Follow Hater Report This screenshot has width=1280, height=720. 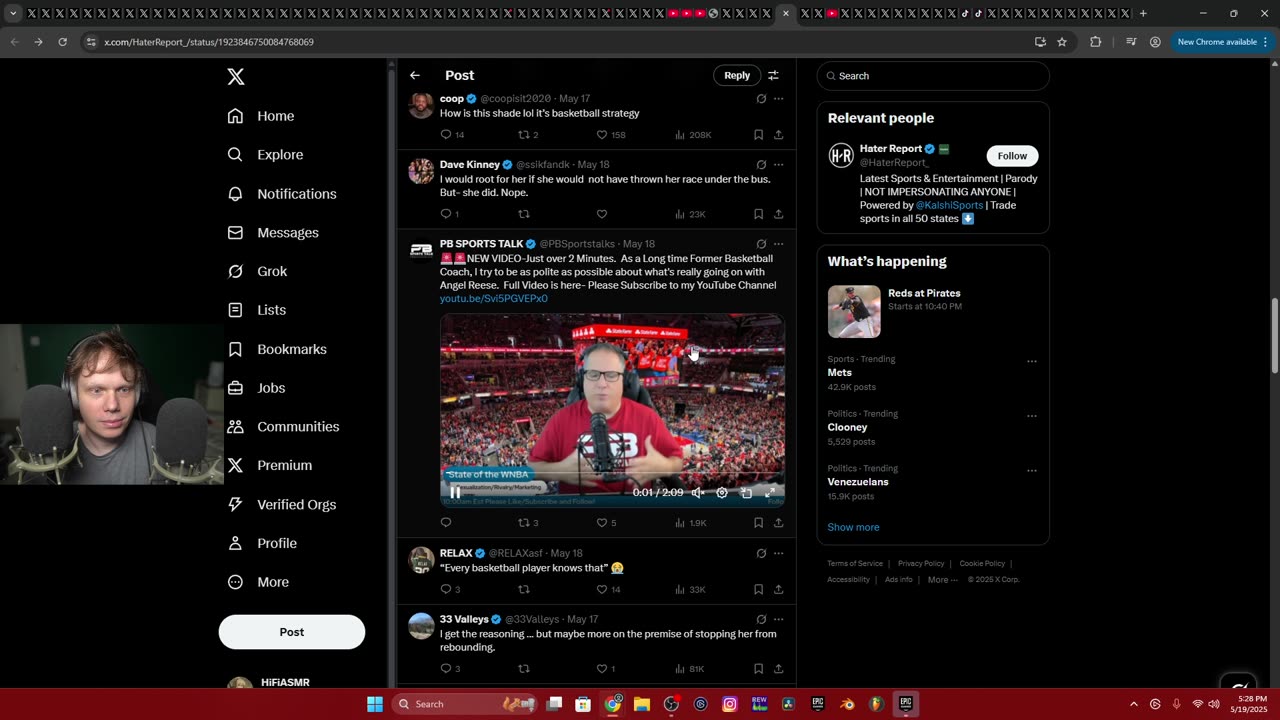pyautogui.click(x=1012, y=156)
